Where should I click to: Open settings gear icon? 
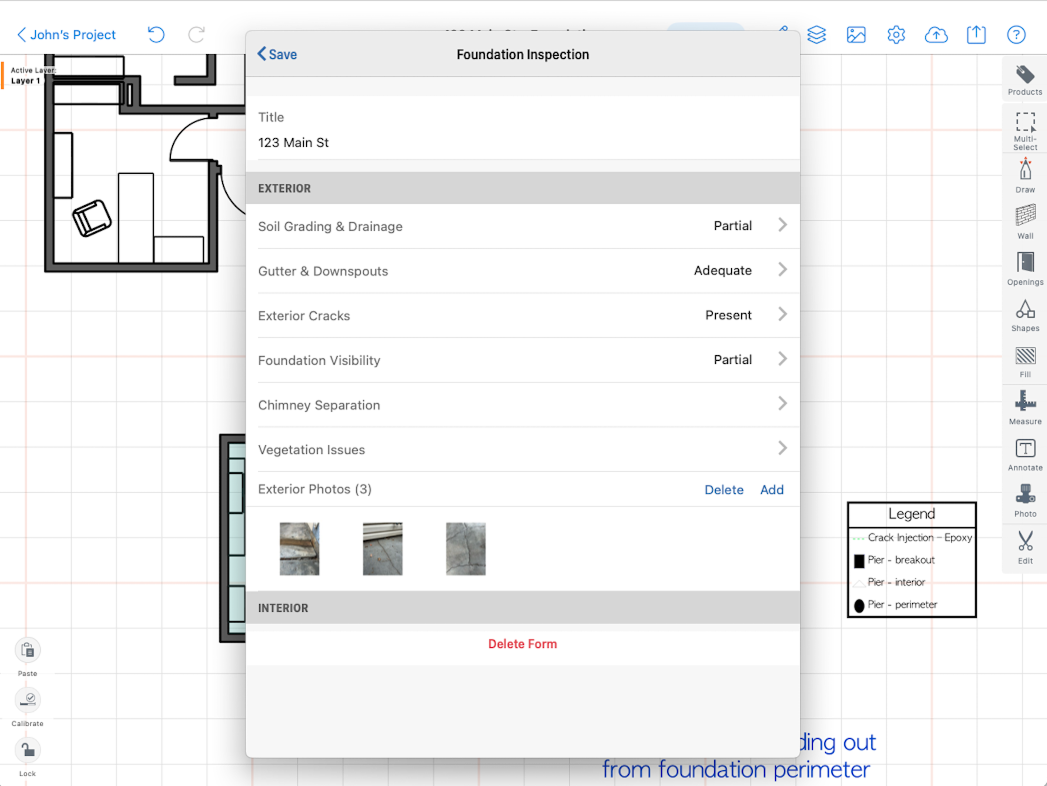click(x=896, y=35)
